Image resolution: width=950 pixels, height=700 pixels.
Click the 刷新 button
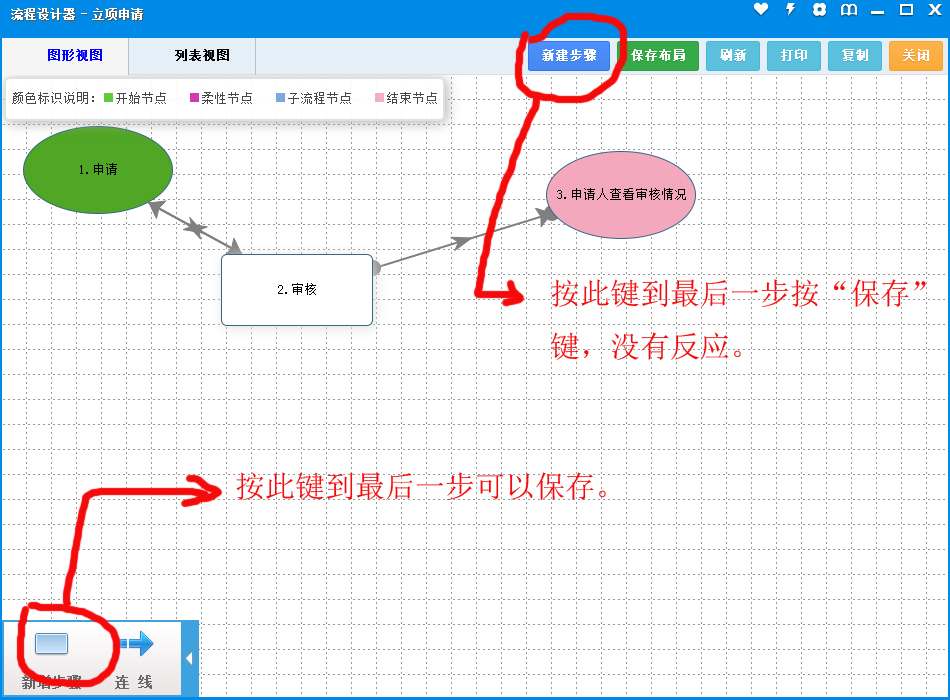click(732, 56)
